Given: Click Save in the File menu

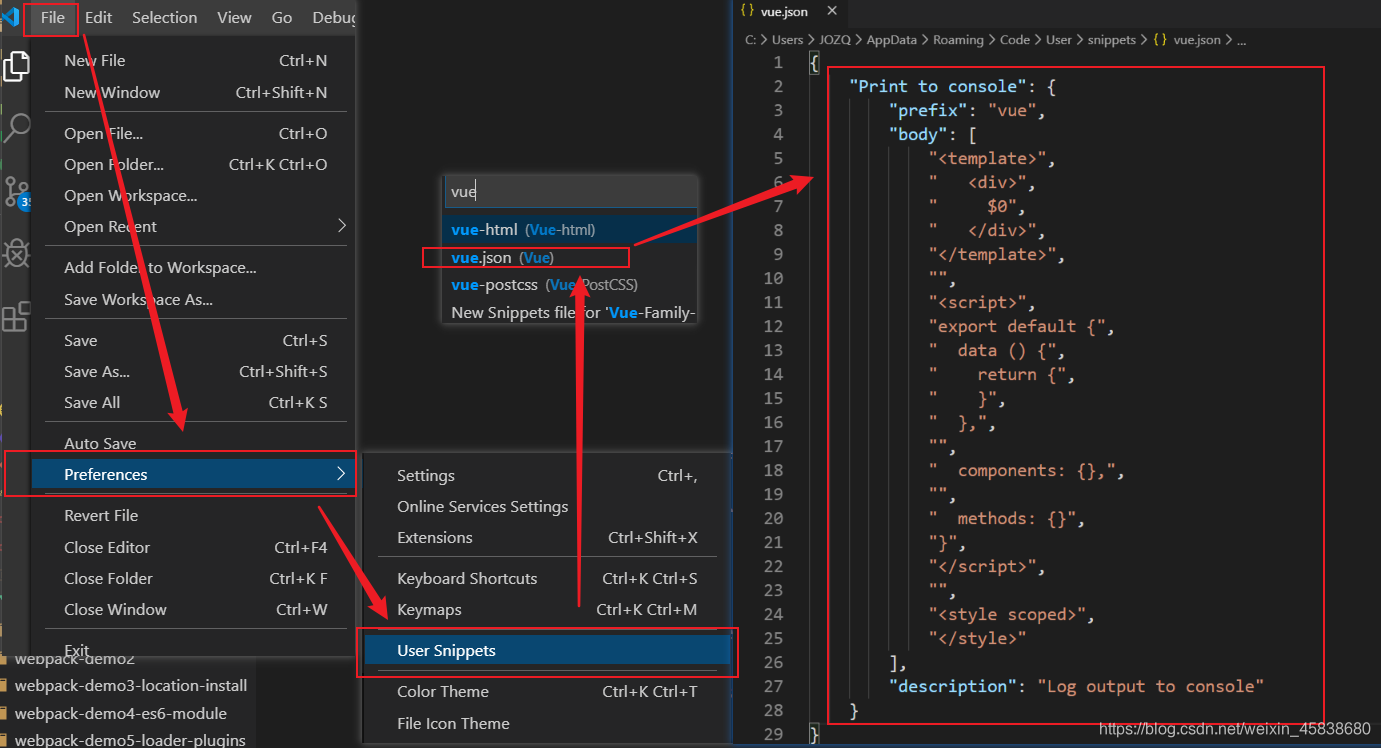Looking at the screenshot, I should [195, 340].
